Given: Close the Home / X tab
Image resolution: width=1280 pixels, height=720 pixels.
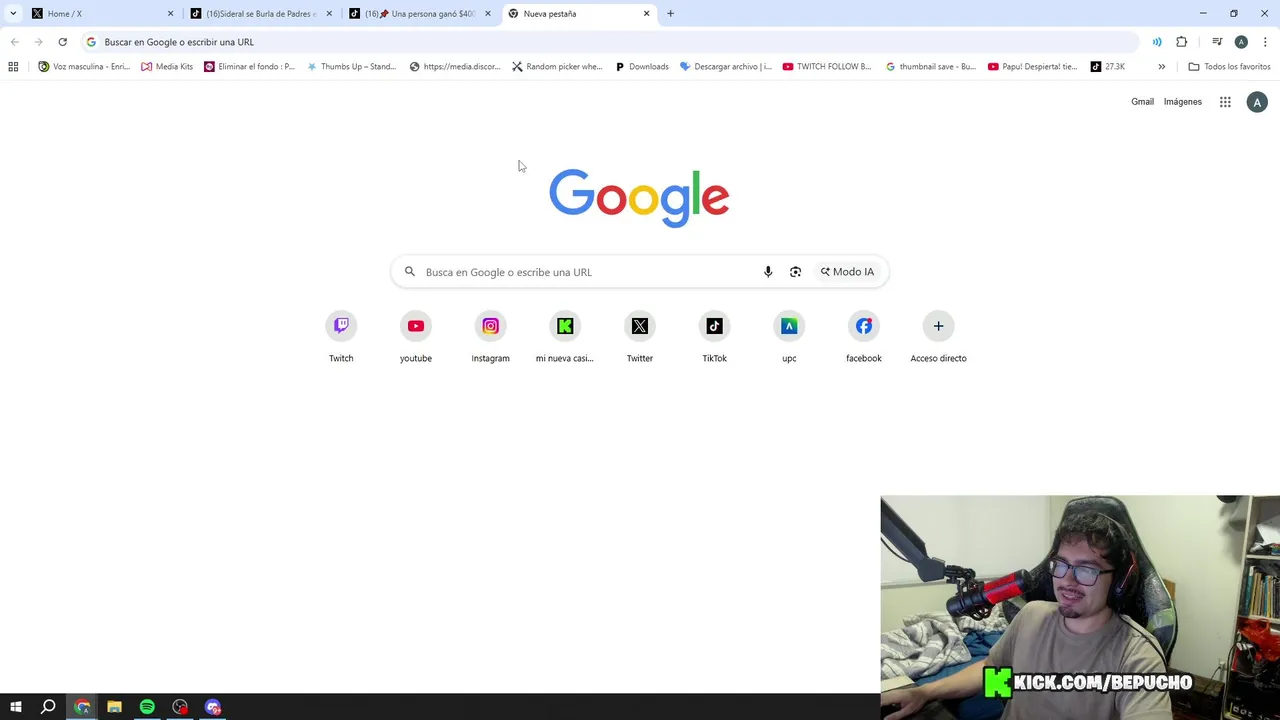Looking at the screenshot, I should [170, 14].
